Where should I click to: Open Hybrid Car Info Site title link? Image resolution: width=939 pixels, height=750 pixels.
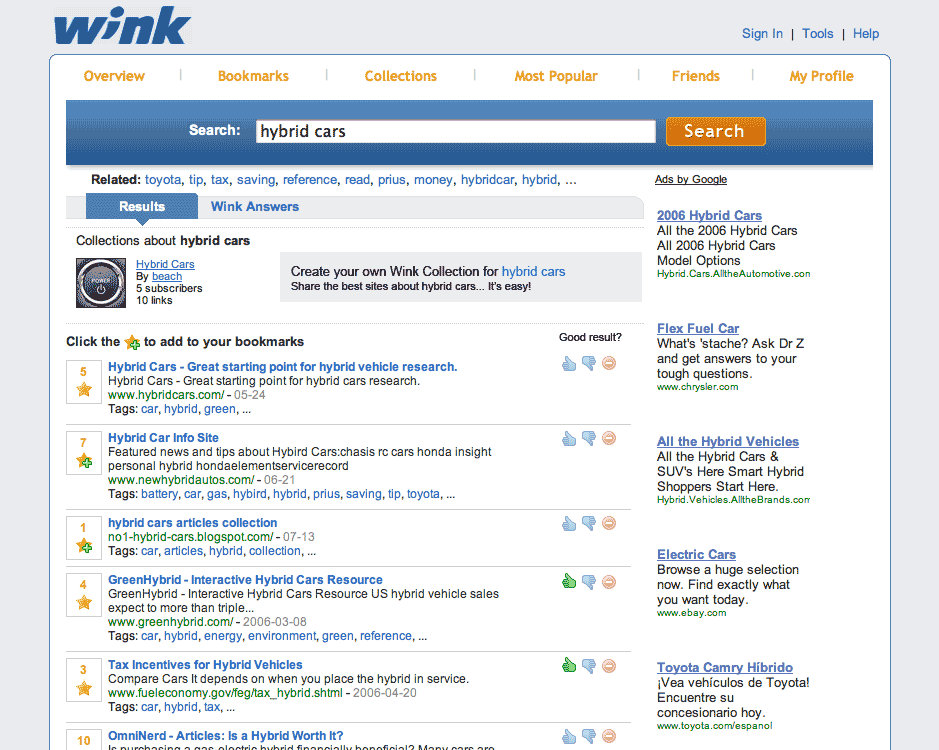click(x=163, y=438)
